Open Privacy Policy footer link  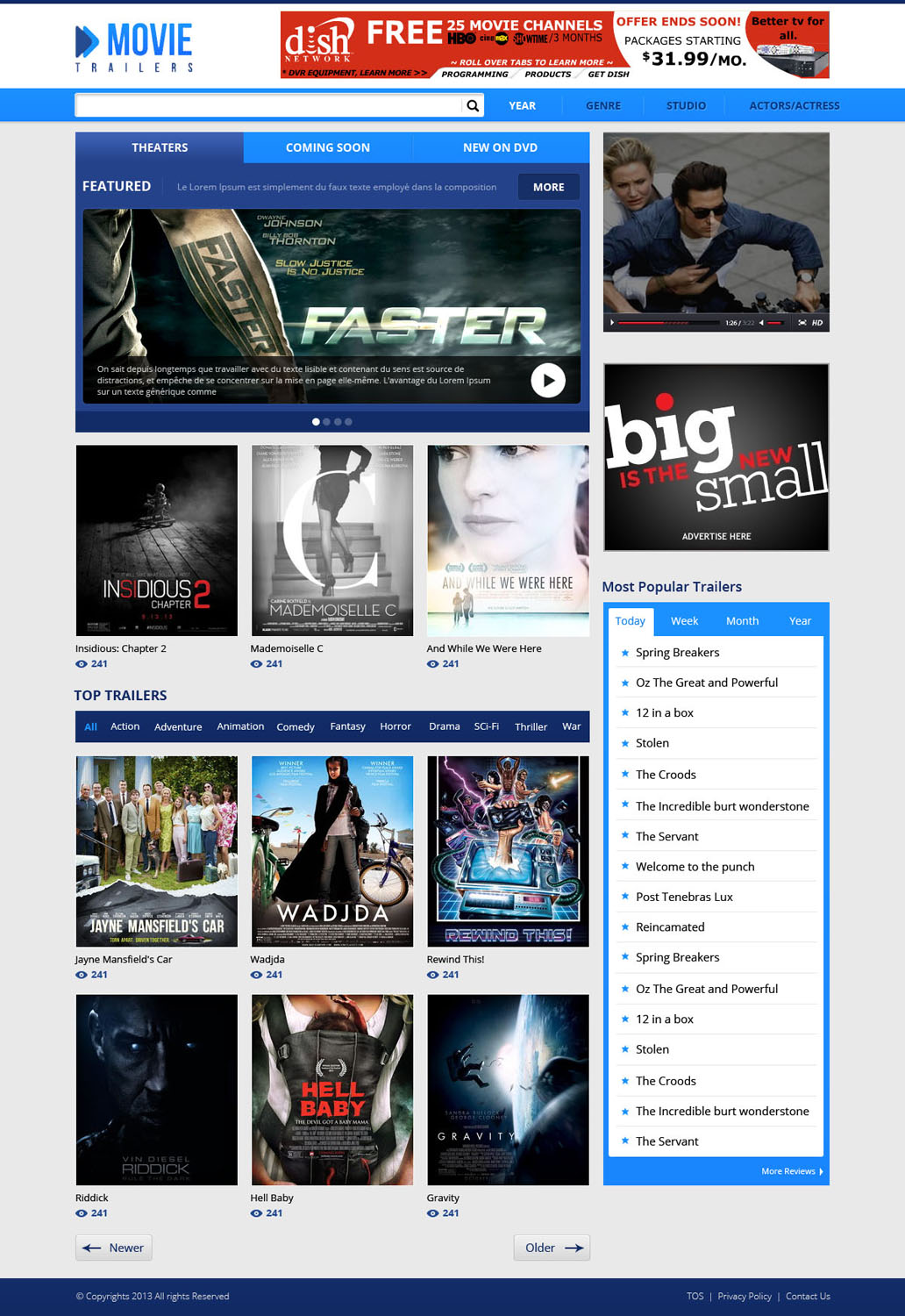click(745, 1297)
